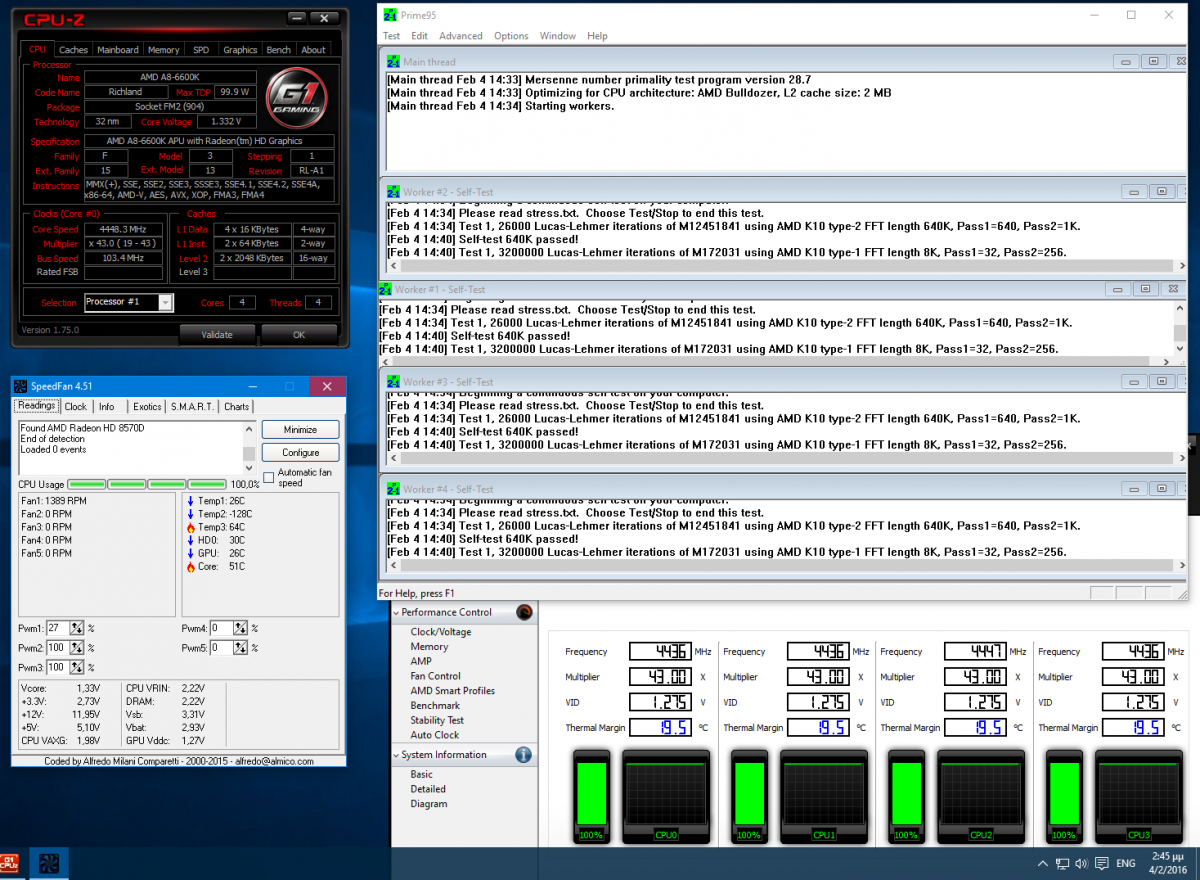Image resolution: width=1200 pixels, height=880 pixels.
Task: Click the Main thread window icon
Action: pyautogui.click(x=394, y=62)
